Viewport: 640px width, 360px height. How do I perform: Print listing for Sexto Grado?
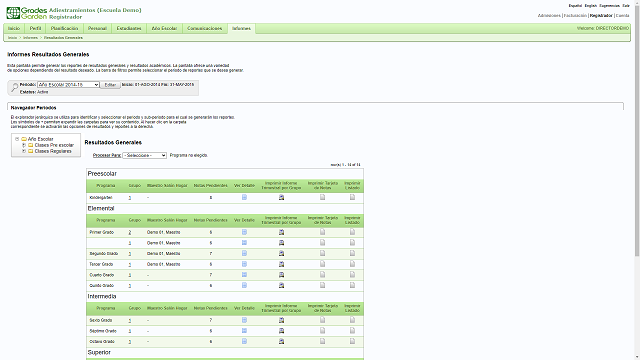point(352,320)
